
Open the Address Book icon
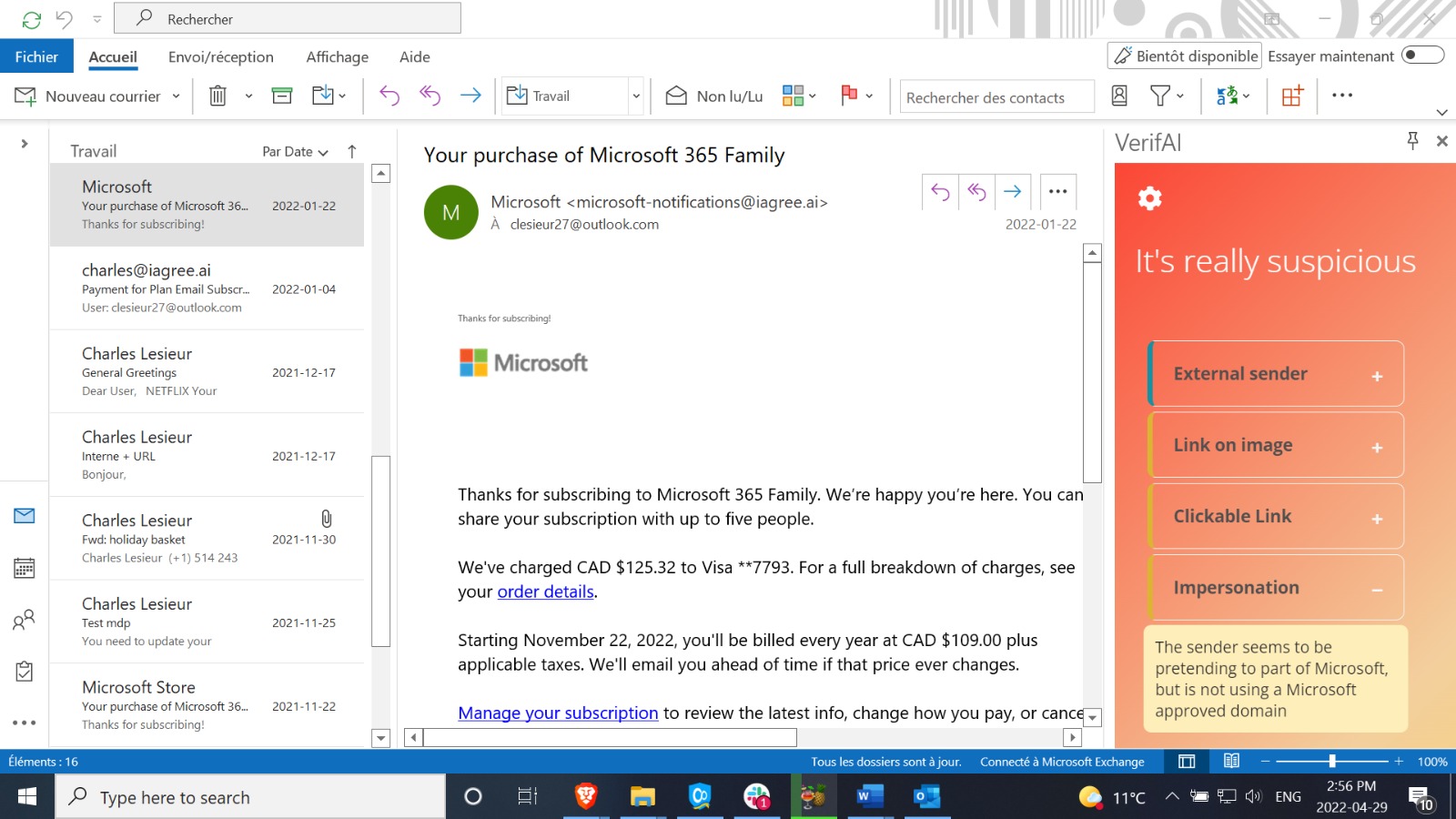coord(1119,96)
